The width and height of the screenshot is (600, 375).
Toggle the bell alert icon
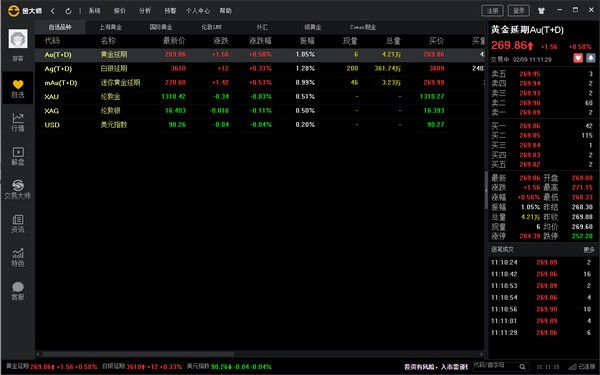coord(590,58)
